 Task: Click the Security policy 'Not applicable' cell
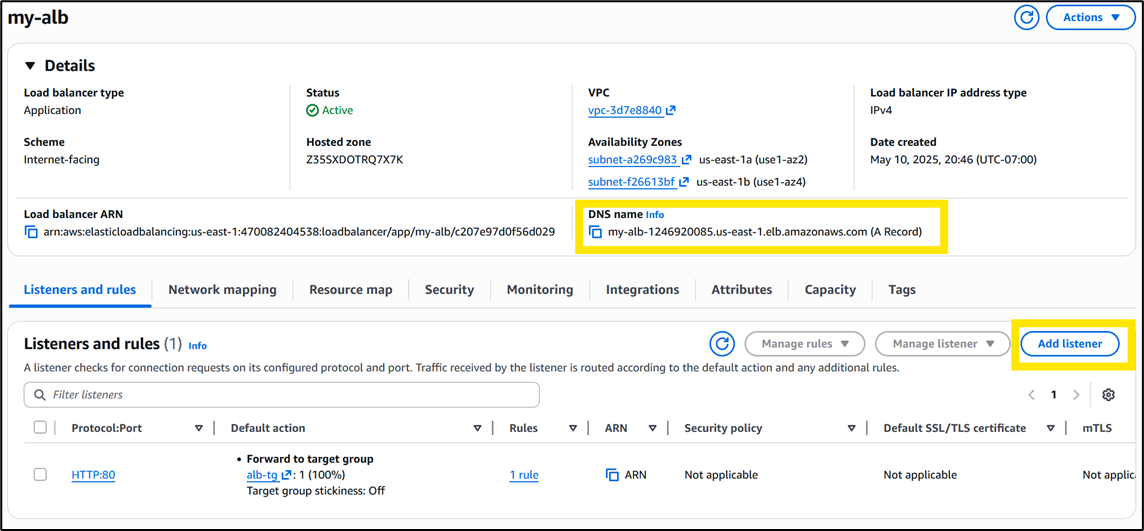tap(721, 475)
